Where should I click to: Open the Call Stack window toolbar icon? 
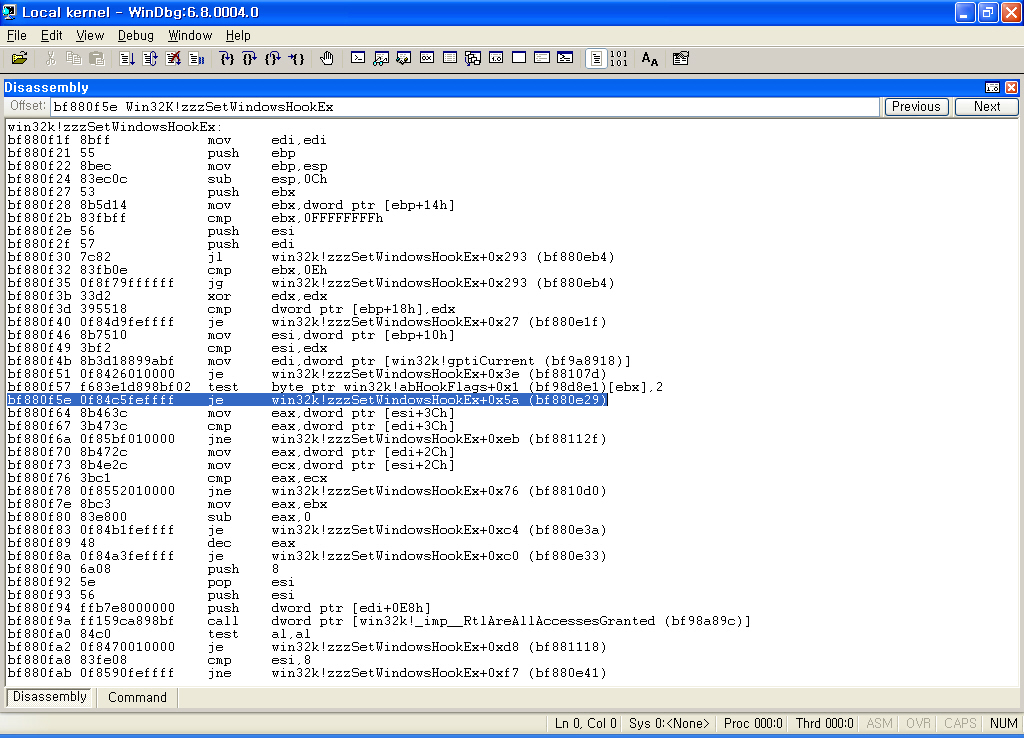pos(473,59)
